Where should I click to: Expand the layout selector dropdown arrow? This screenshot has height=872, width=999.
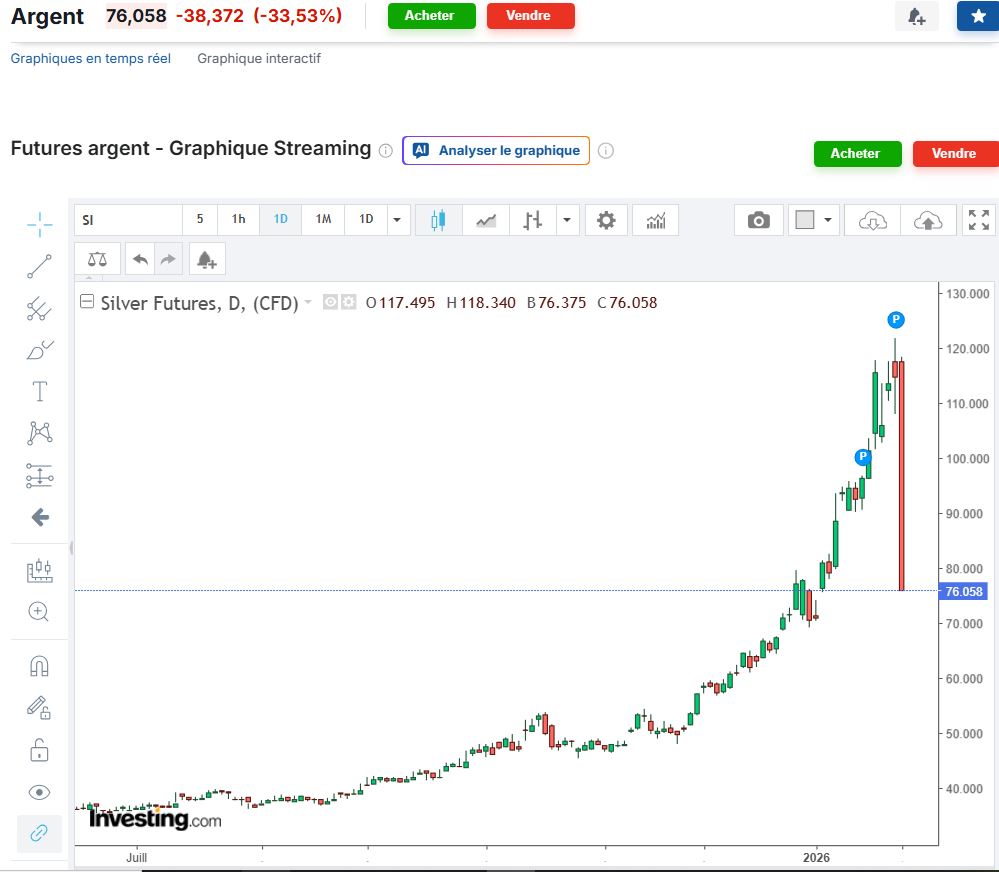[x=828, y=220]
